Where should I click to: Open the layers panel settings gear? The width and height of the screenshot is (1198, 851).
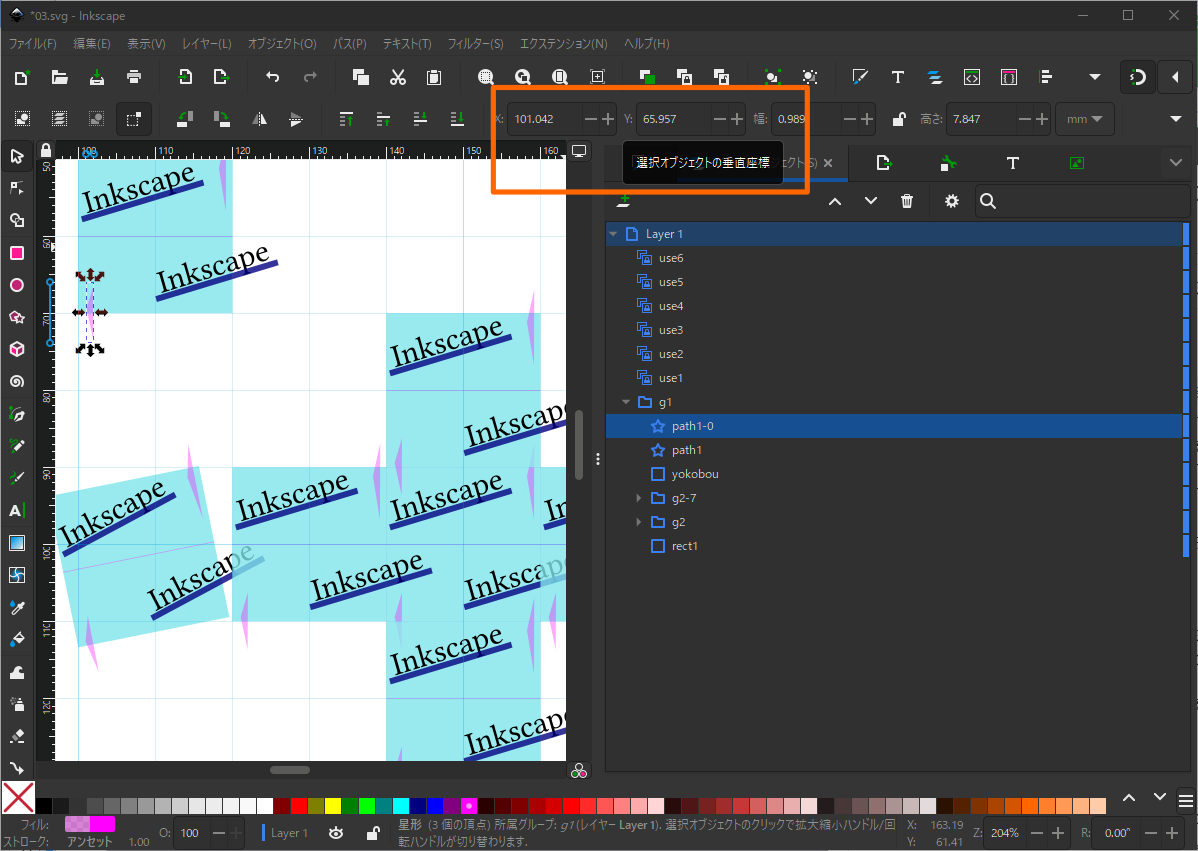(951, 201)
